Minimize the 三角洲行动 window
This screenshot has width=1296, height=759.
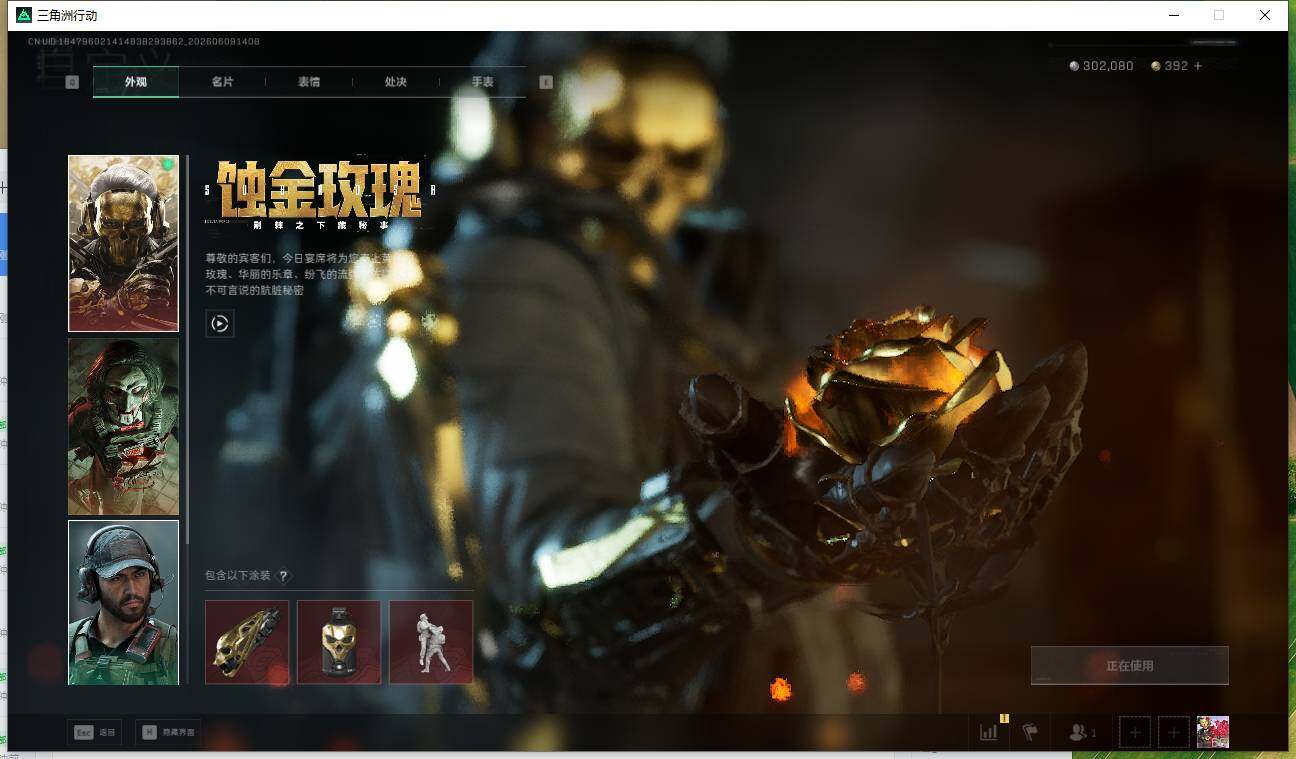(1172, 15)
